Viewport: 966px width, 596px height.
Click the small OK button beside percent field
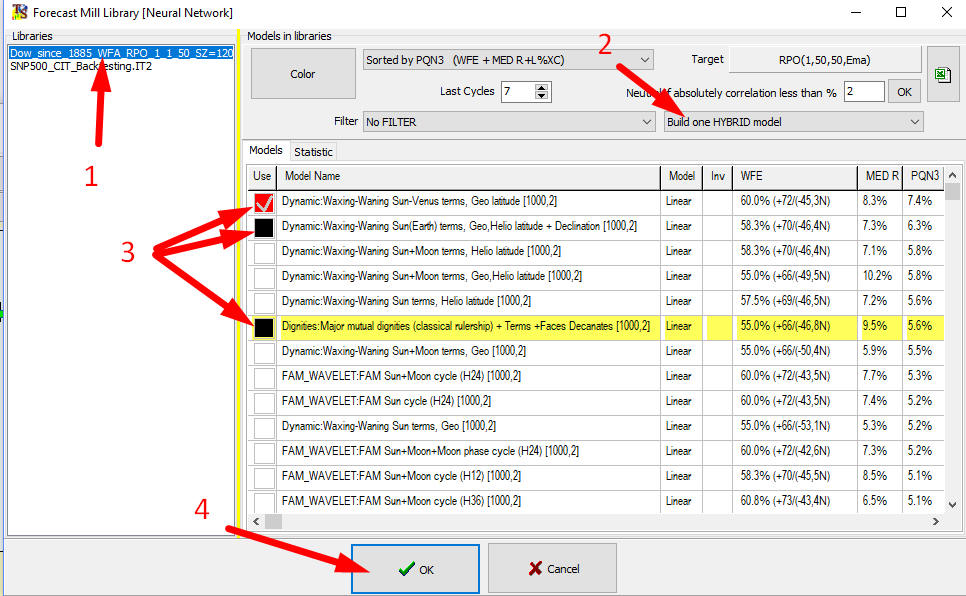click(x=904, y=92)
